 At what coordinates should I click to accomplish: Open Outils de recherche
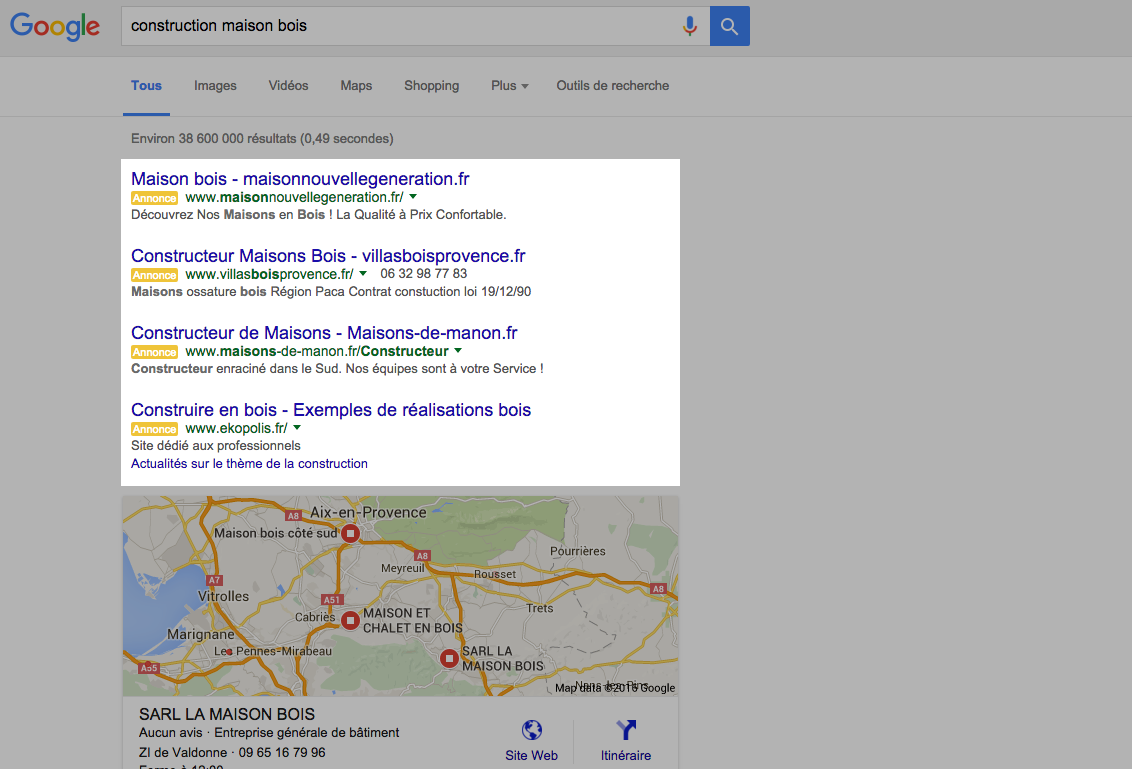pyautogui.click(x=612, y=85)
